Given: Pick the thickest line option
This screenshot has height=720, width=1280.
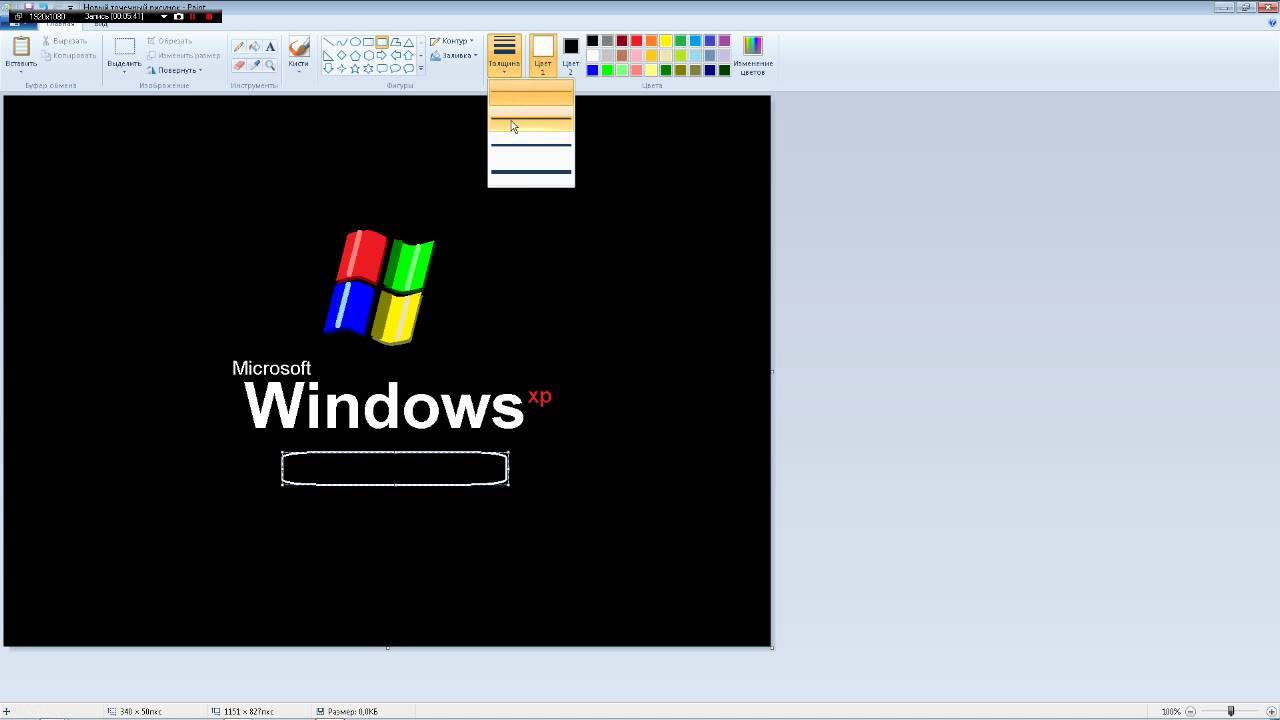Looking at the screenshot, I should coord(531,172).
